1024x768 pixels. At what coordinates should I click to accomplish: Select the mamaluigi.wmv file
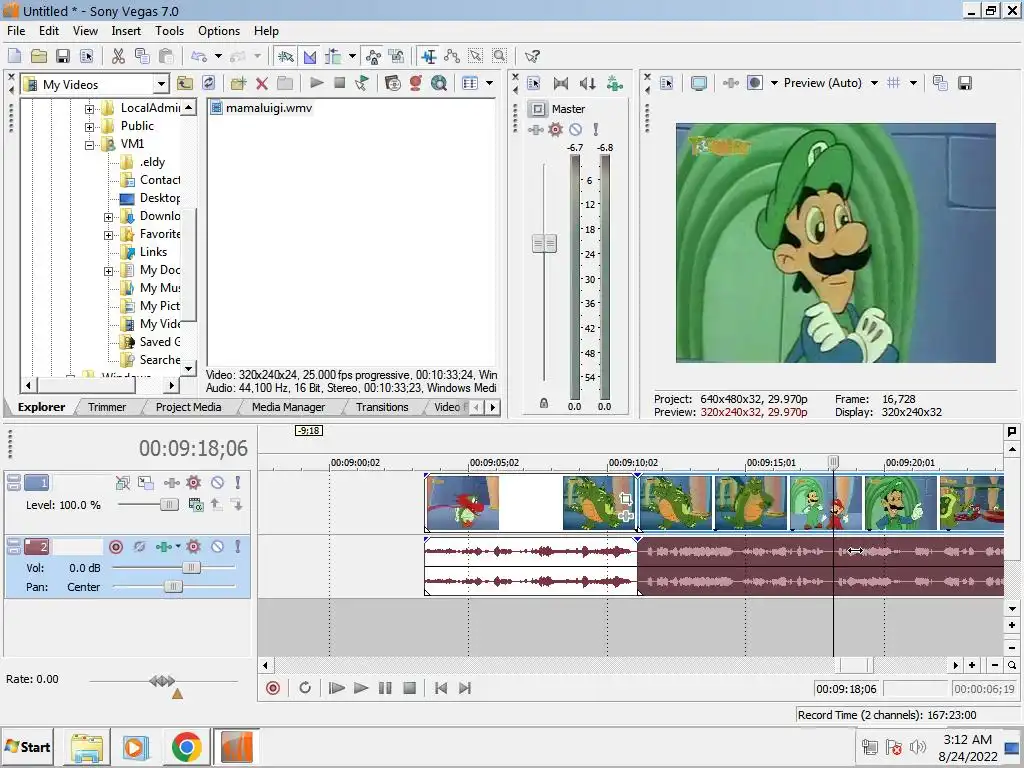pyautogui.click(x=262, y=108)
